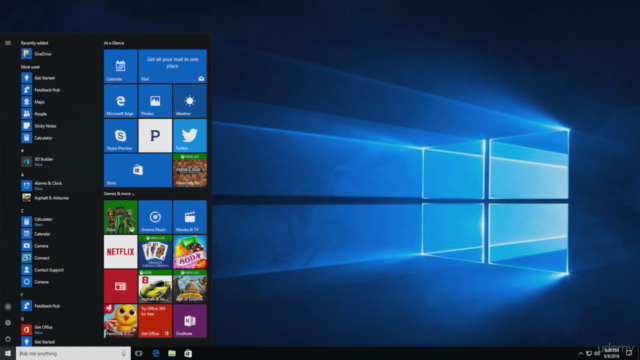The image size is (640, 360).
Task: Launch the Netflix tile
Action: 120,251
